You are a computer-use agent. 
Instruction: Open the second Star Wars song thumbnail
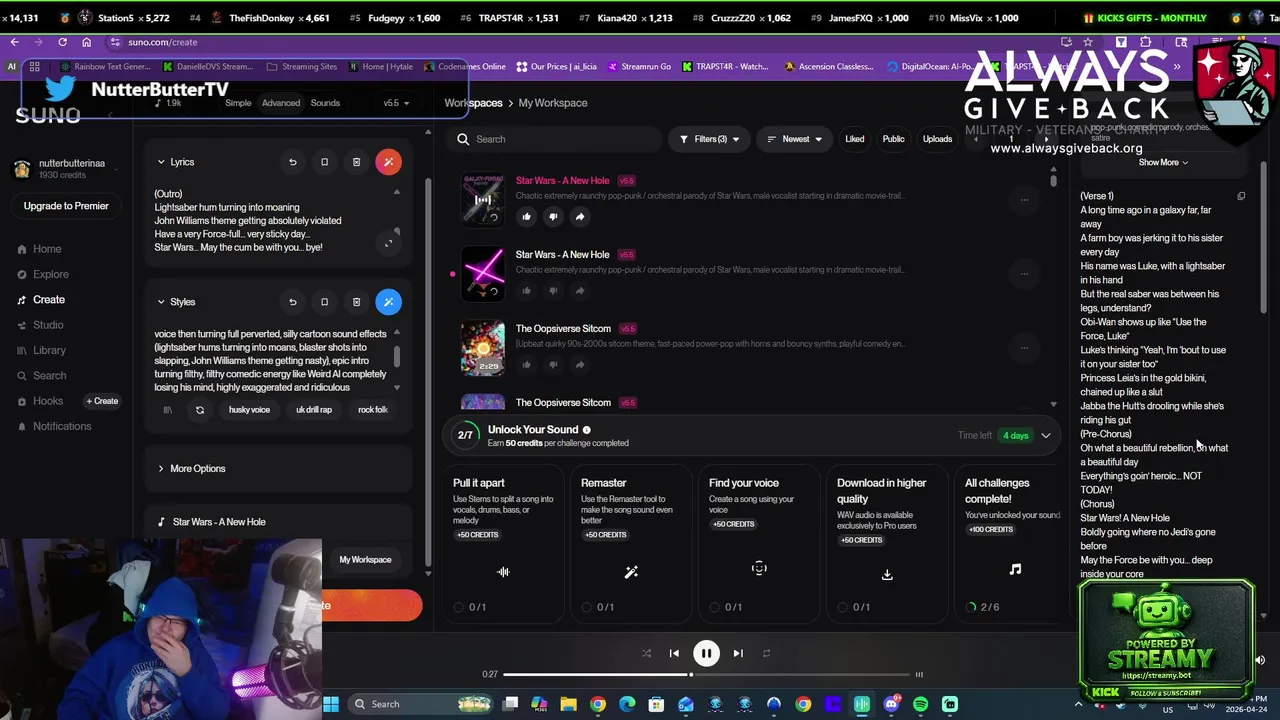pos(483,273)
